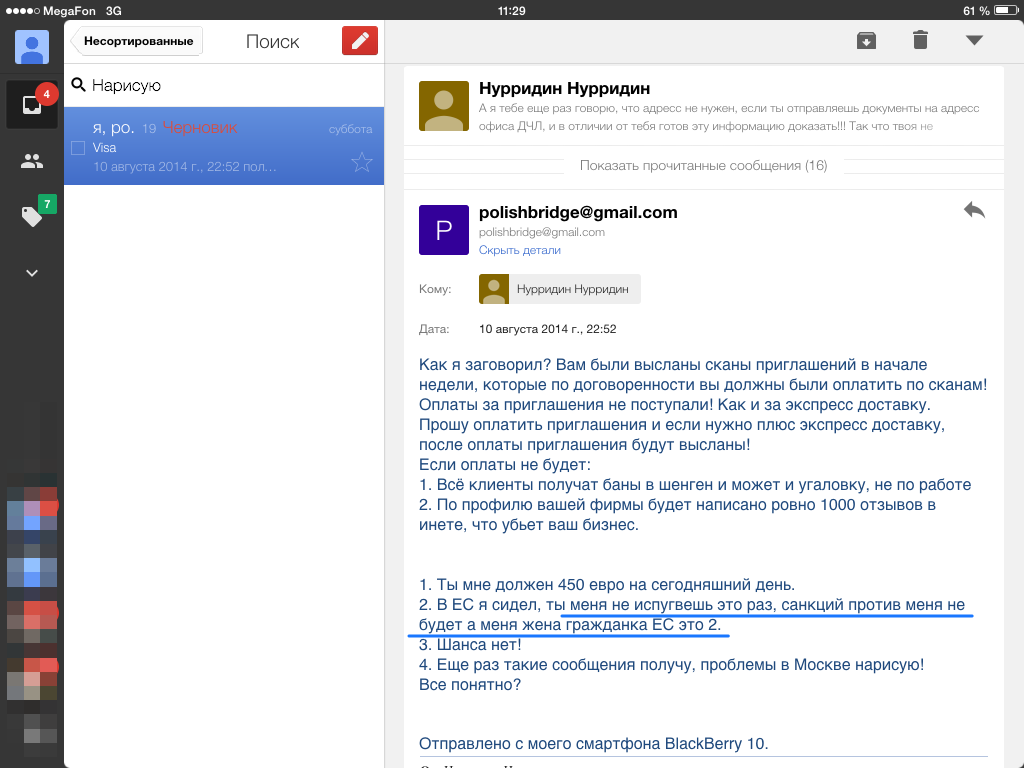The width and height of the screenshot is (1024, 768).
Task: Open the inbox with 4 unread
Action: tap(32, 105)
